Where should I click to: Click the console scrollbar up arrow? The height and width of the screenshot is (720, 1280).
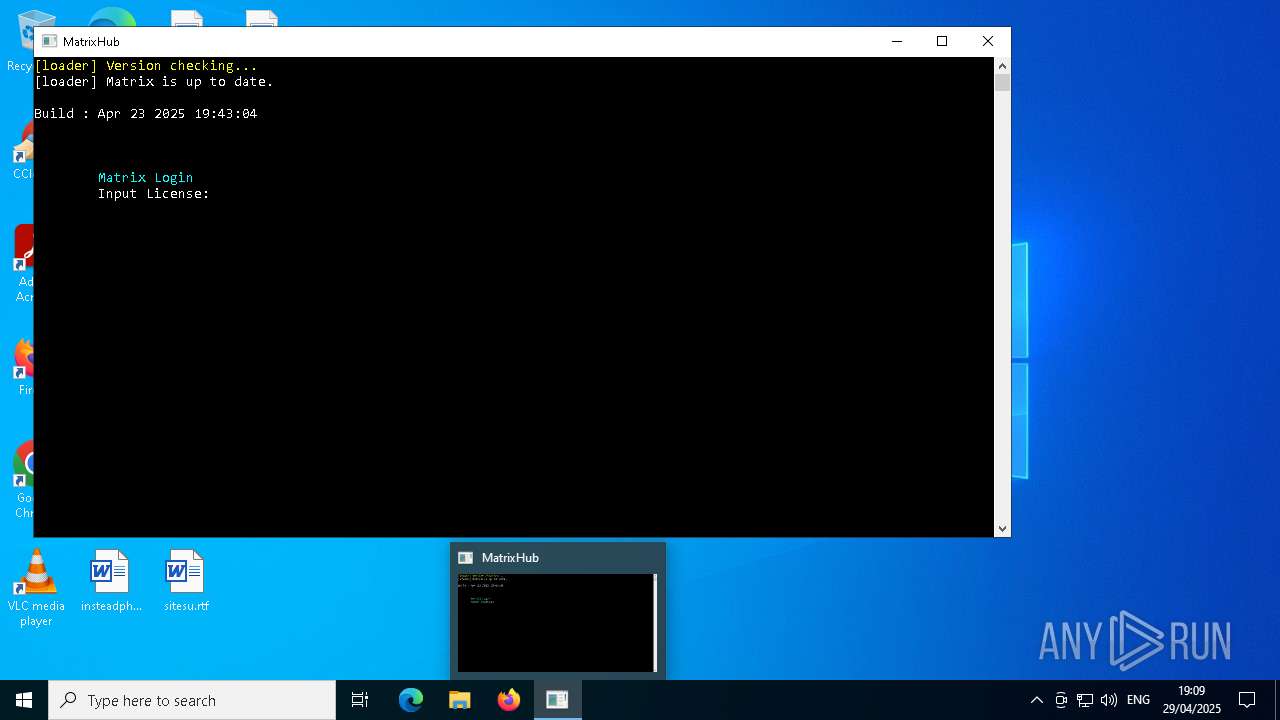pos(1002,66)
